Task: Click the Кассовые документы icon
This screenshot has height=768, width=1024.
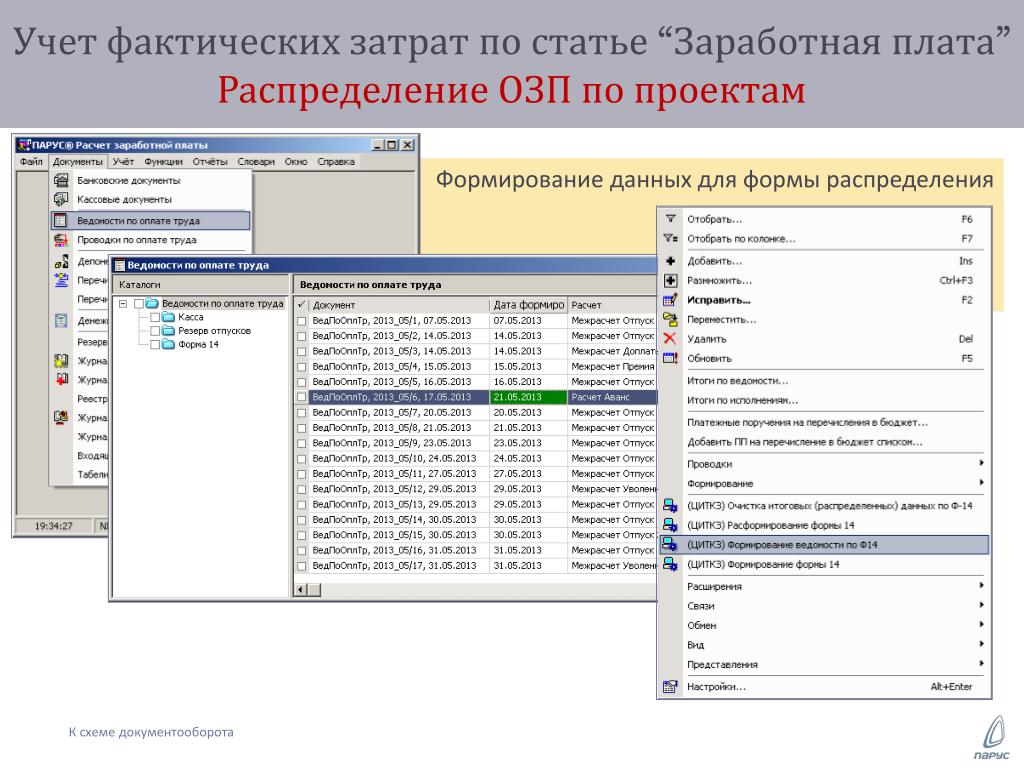Action: (x=61, y=199)
